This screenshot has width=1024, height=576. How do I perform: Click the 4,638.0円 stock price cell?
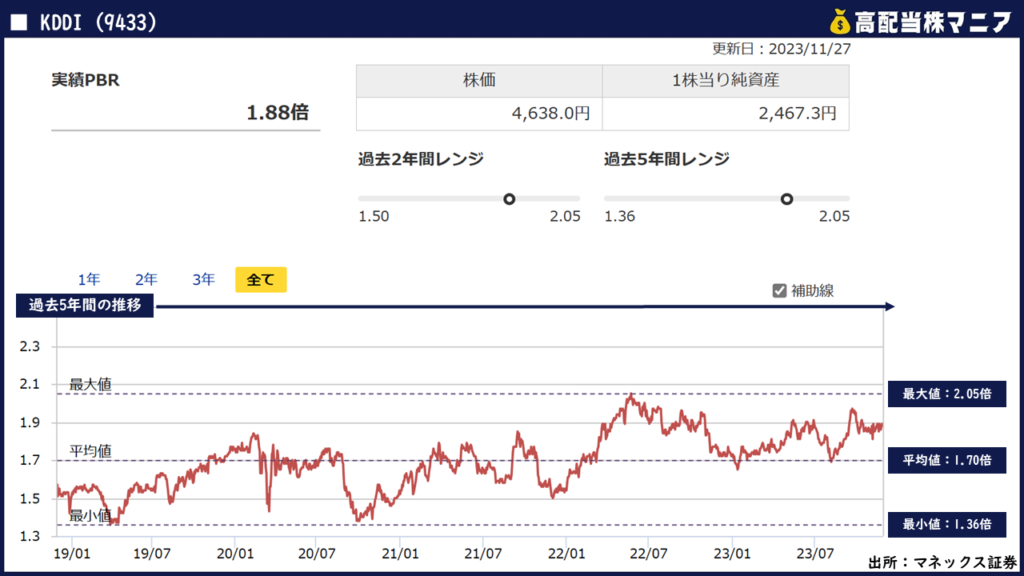point(479,114)
